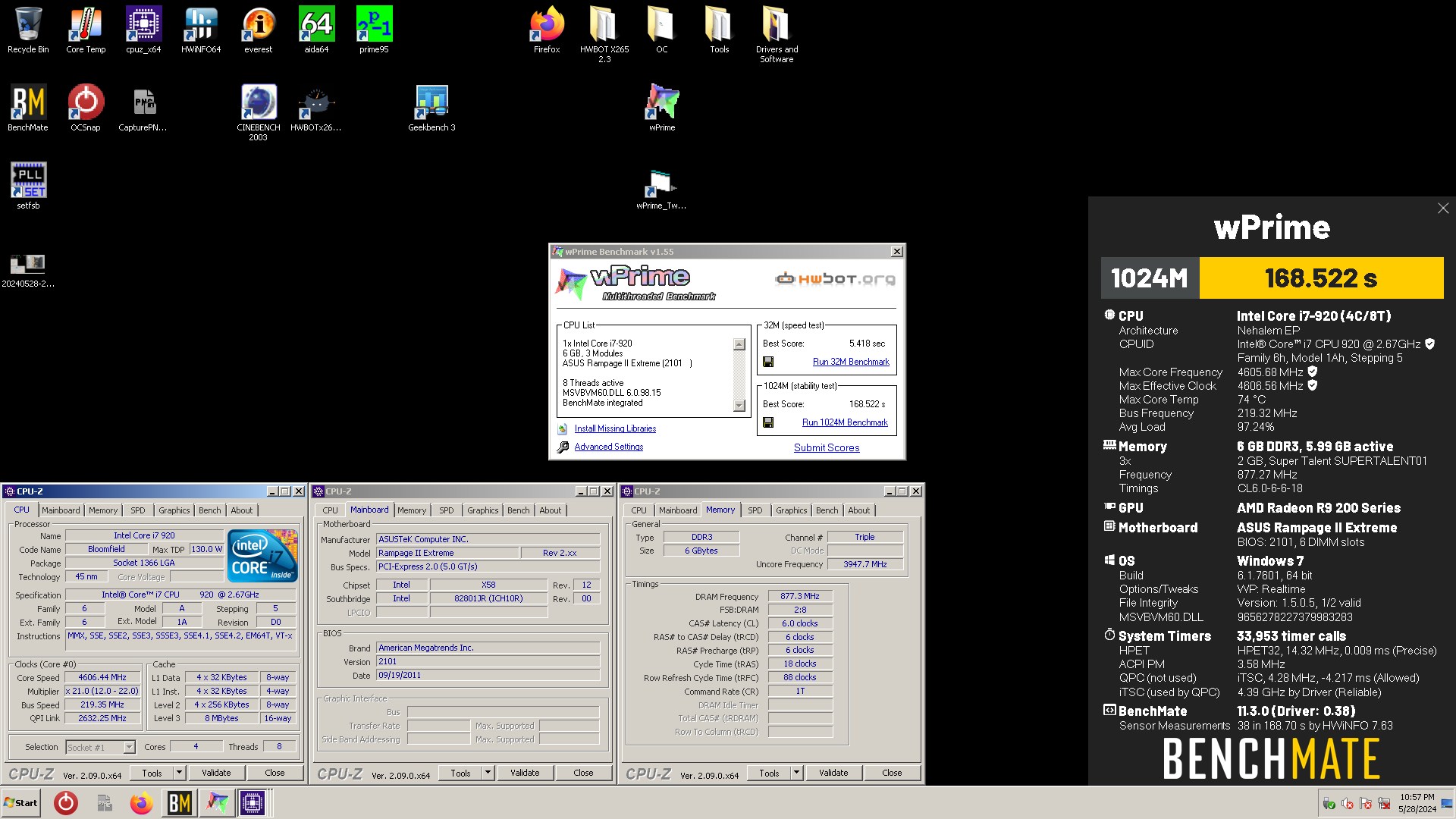Click DRAM Frequency value 877.3 MHz
Viewport: 1456px width, 819px height.
coord(800,597)
